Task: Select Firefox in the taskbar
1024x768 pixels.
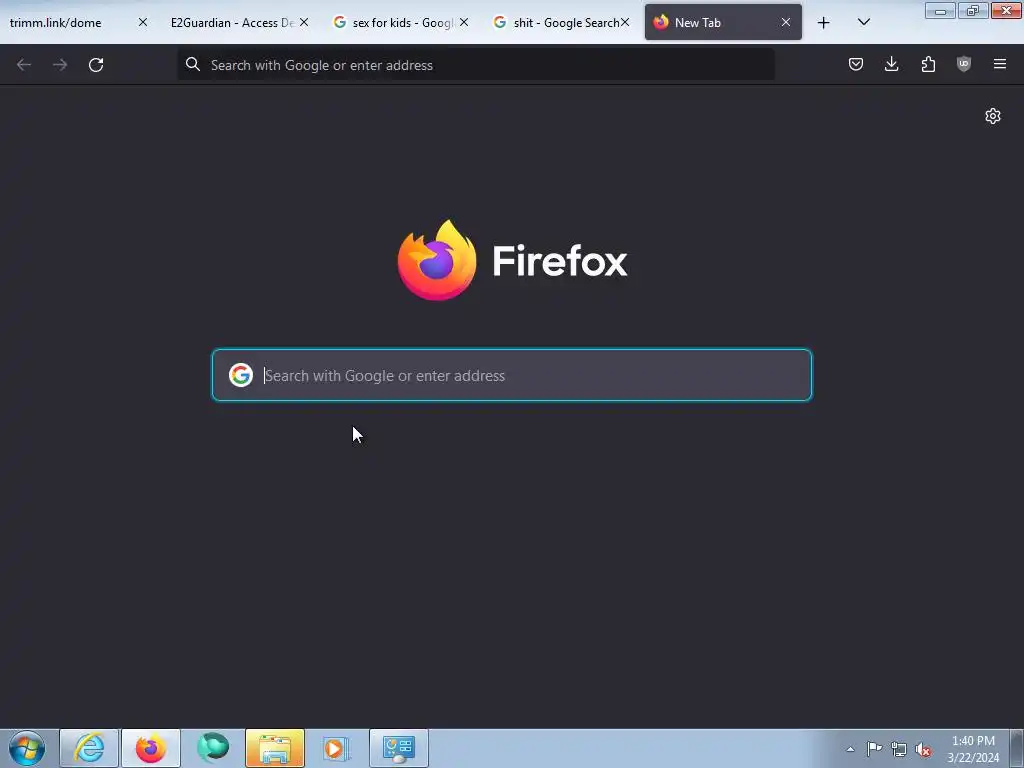Action: click(x=151, y=748)
